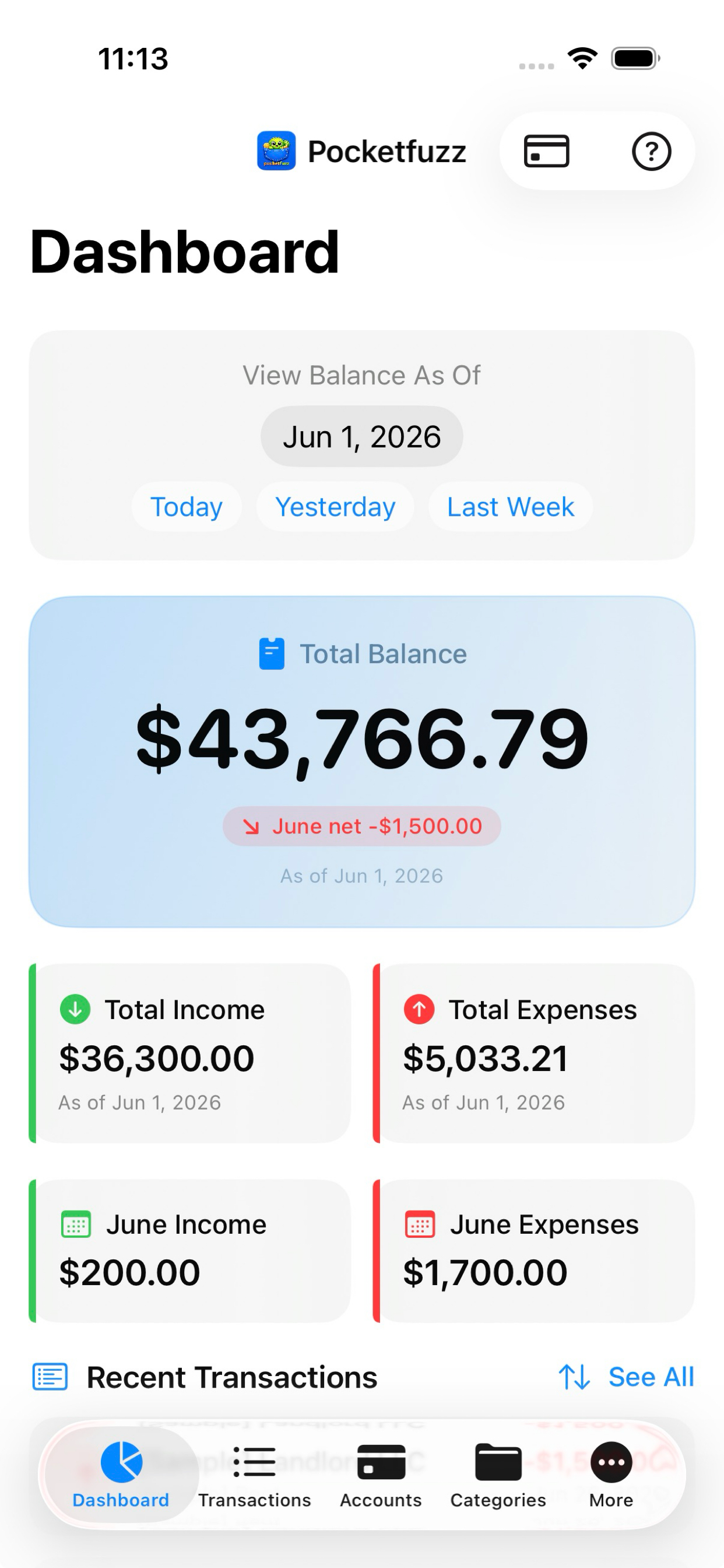The height and width of the screenshot is (1568, 724).
Task: Open the See All transactions link
Action: pyautogui.click(x=651, y=1377)
